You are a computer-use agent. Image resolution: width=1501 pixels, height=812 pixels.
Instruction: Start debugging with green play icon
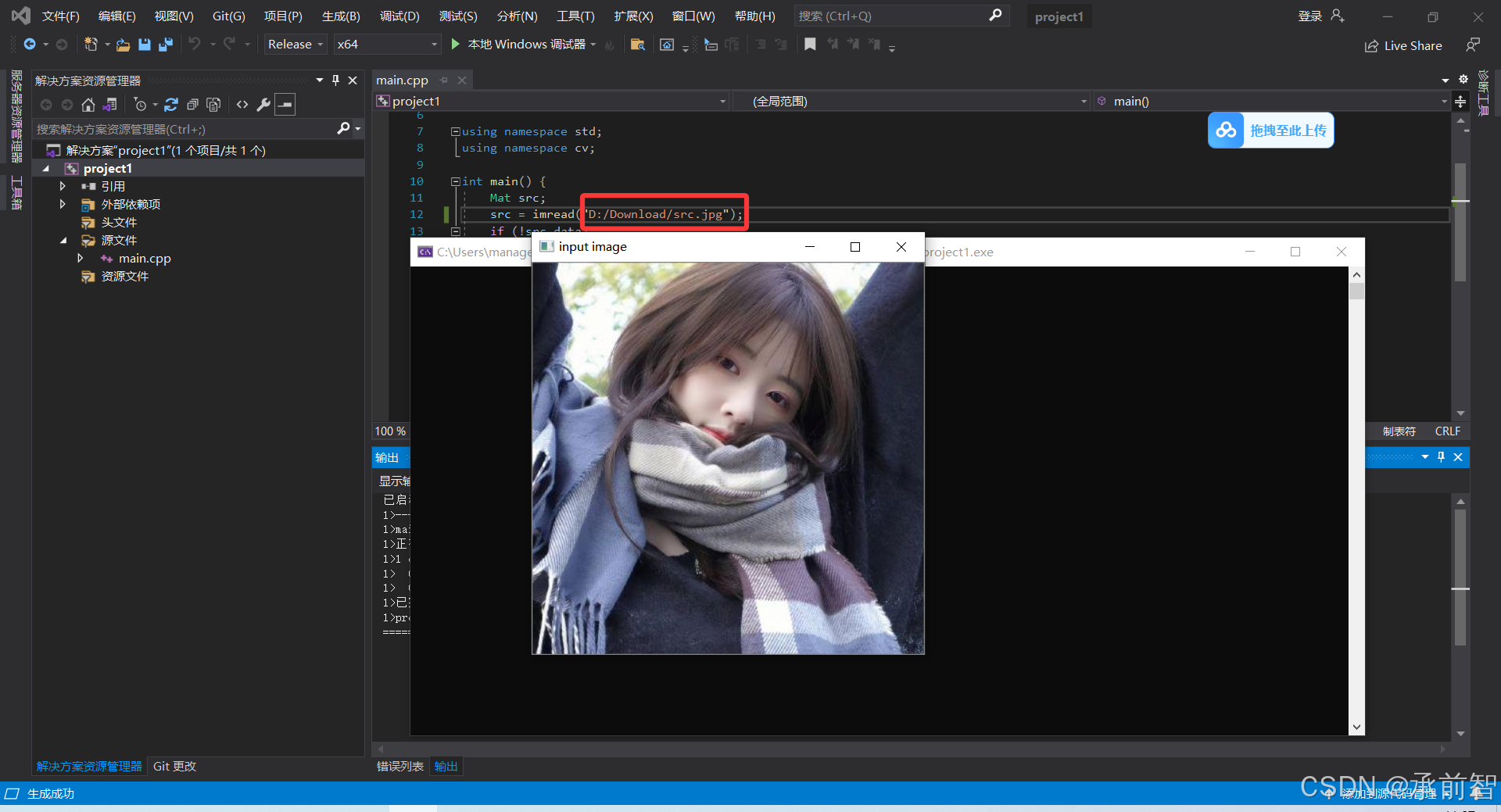click(x=455, y=45)
